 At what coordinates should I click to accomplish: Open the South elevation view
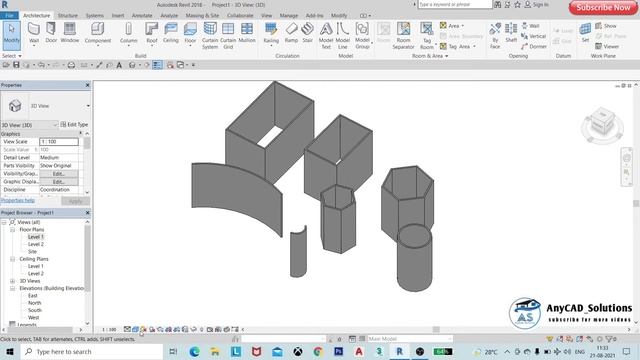(x=35, y=311)
